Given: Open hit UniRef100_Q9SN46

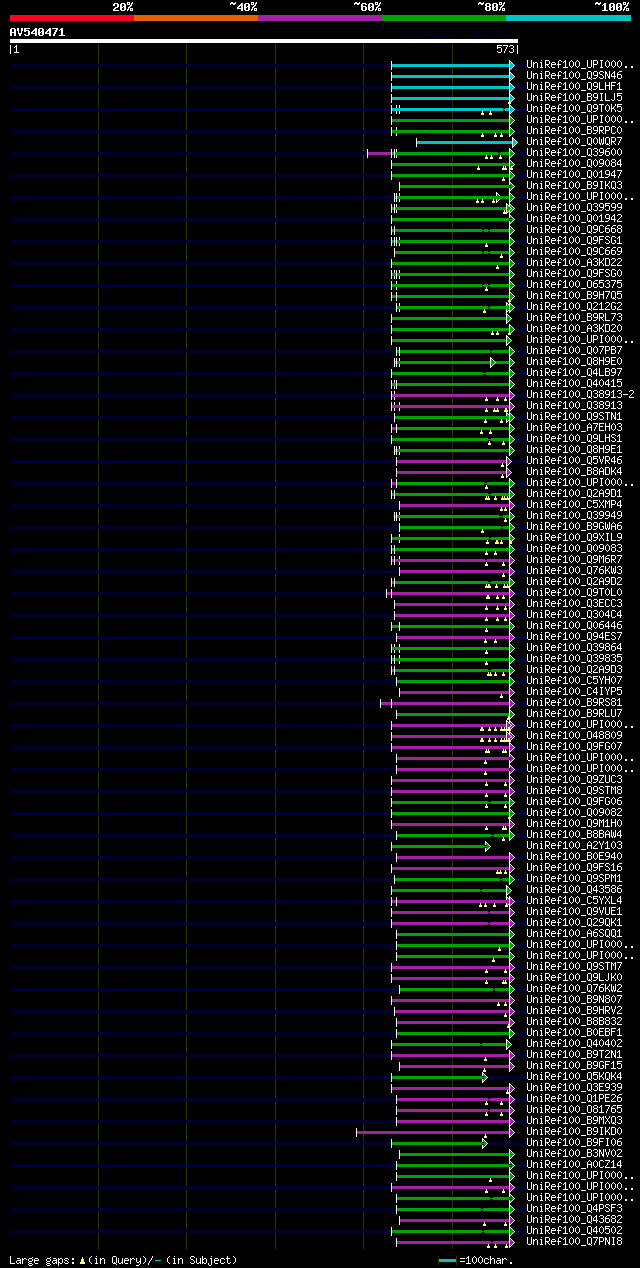Looking at the screenshot, I should [x=574, y=75].
